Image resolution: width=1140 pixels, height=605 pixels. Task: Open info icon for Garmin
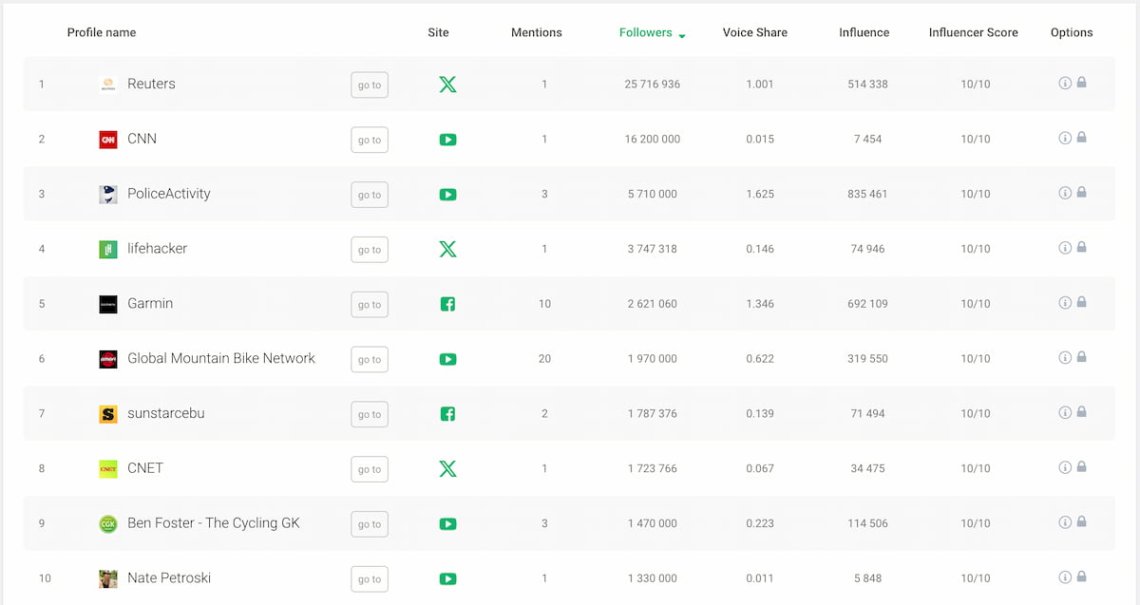tap(1064, 302)
